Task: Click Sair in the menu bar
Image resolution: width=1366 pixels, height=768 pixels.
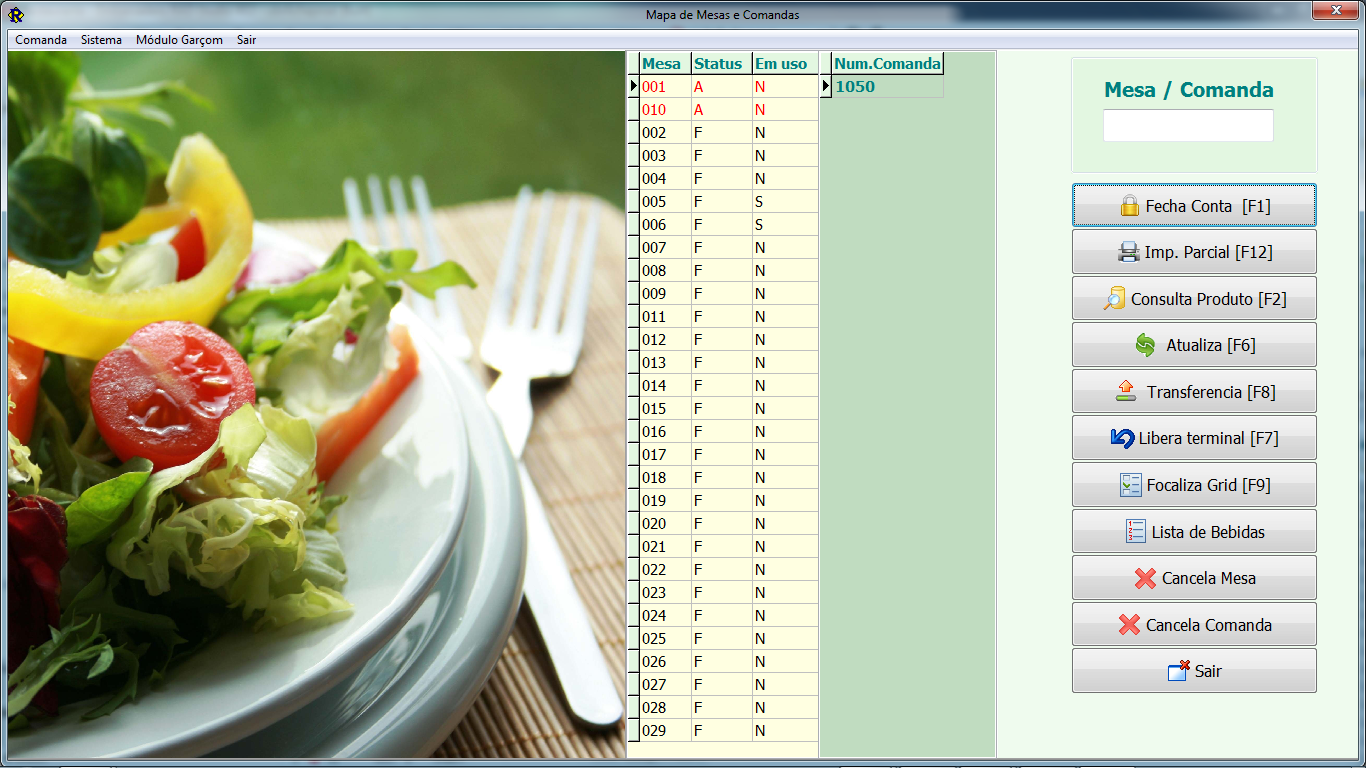Action: tap(246, 40)
